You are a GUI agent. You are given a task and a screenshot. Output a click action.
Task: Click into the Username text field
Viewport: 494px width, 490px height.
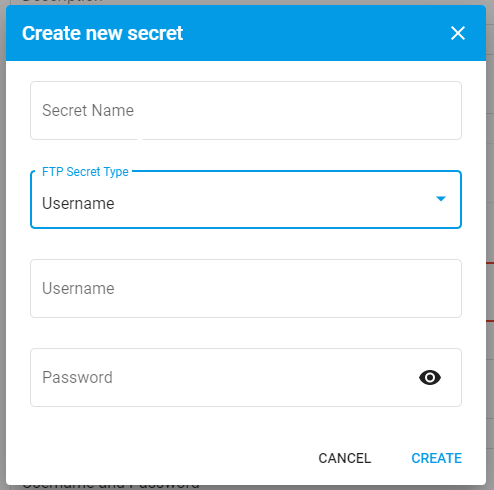(246, 288)
